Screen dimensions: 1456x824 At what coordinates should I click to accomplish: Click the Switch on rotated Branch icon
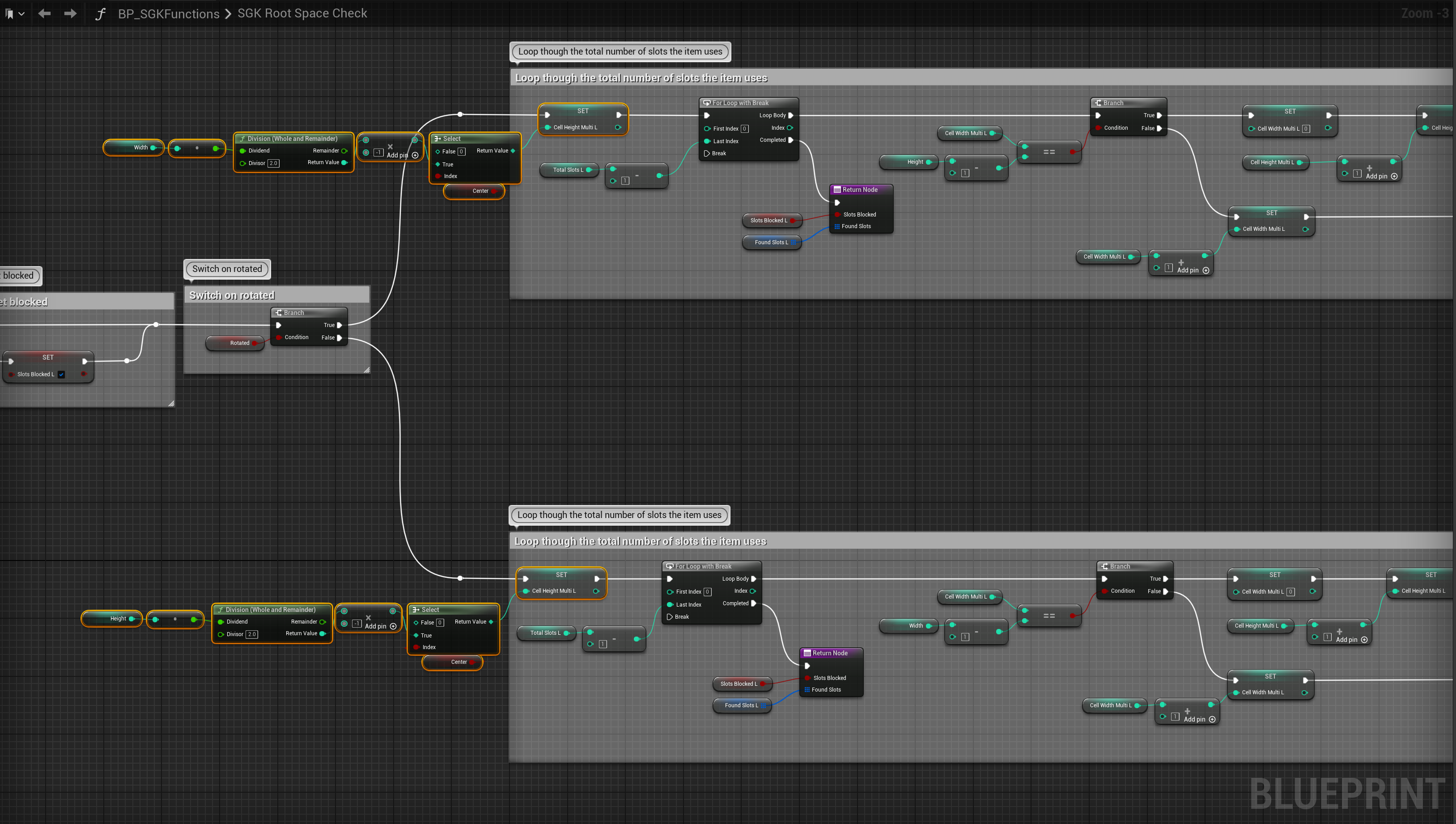278,313
